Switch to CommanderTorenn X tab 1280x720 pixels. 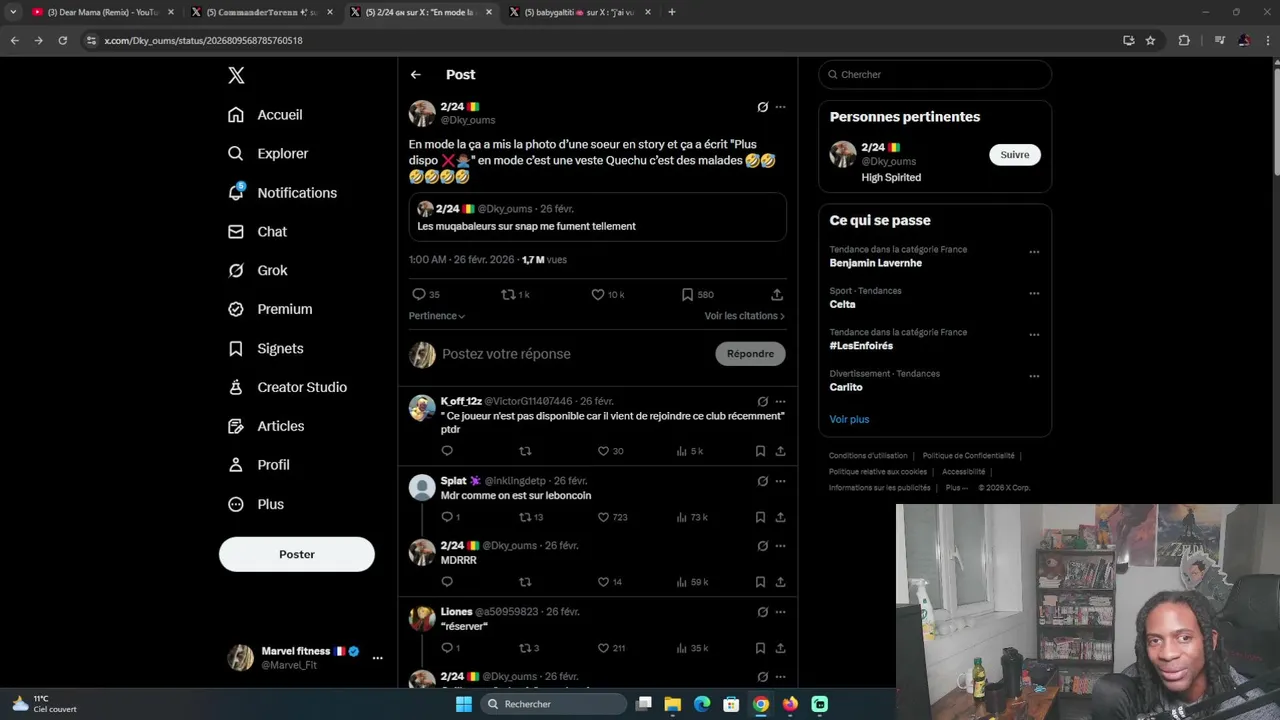[262, 12]
